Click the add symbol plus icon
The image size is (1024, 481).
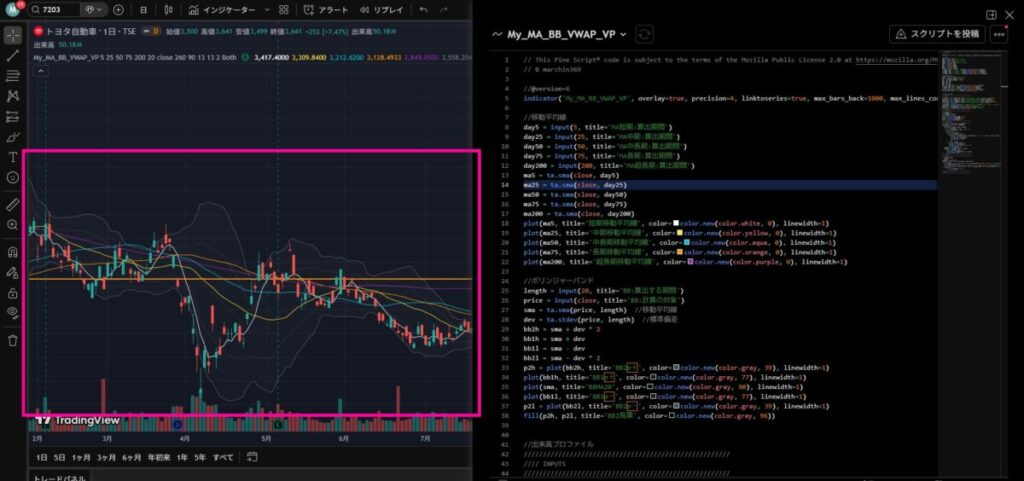tap(119, 10)
